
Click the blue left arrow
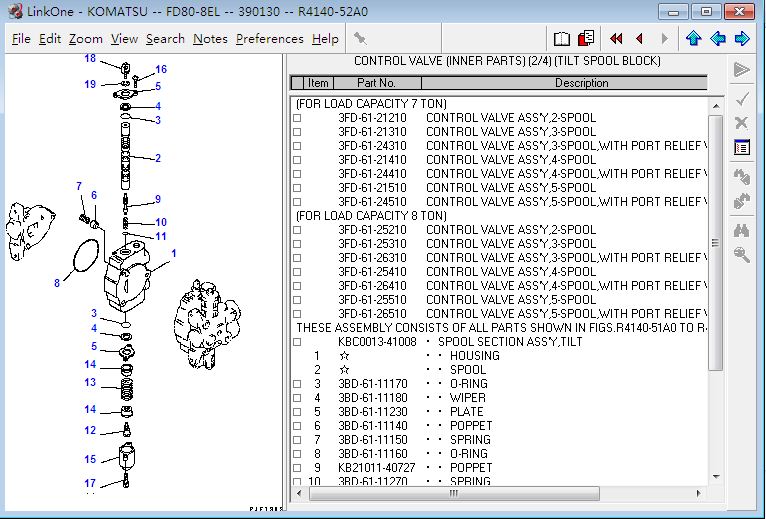point(718,39)
